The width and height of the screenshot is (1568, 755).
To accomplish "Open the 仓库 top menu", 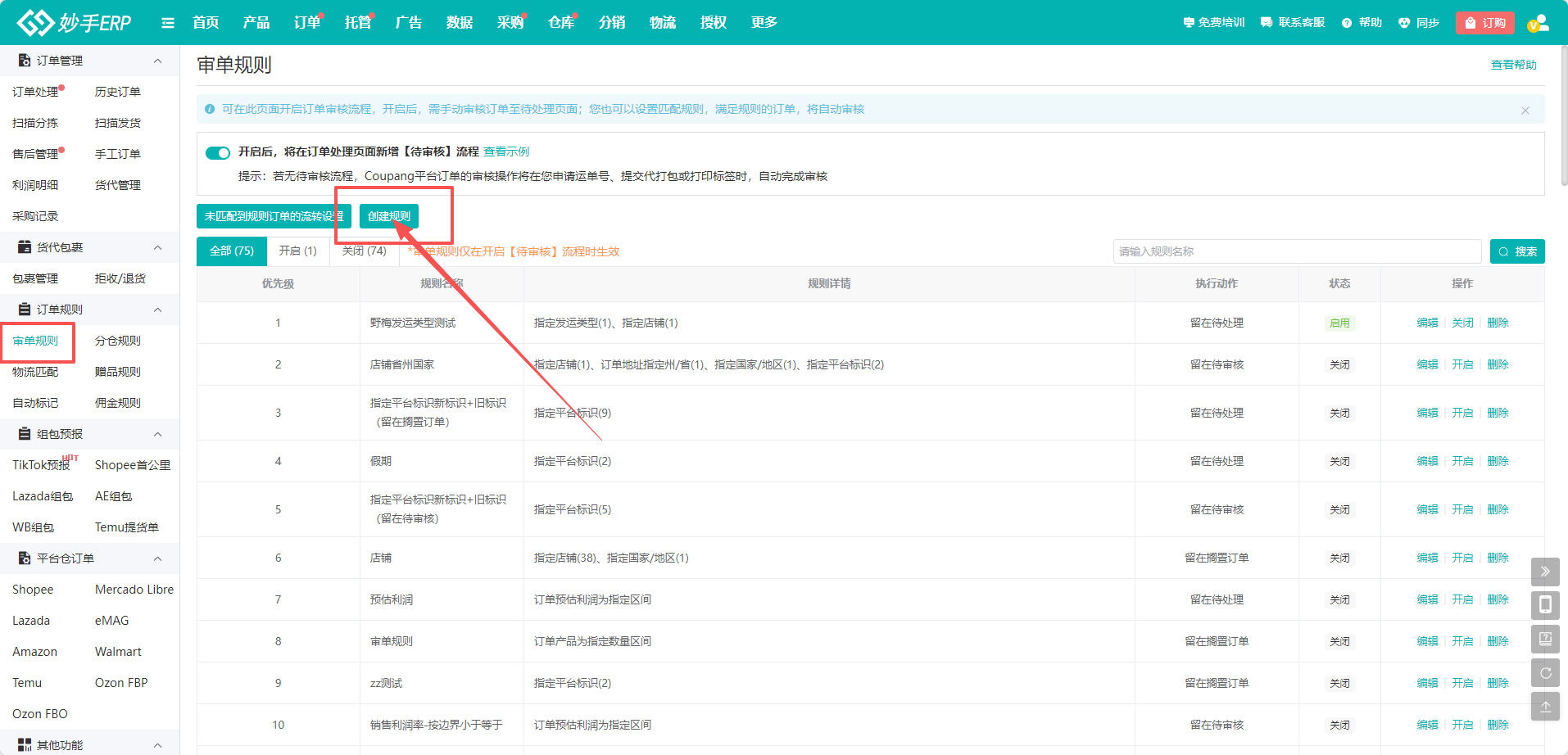I will tap(560, 23).
